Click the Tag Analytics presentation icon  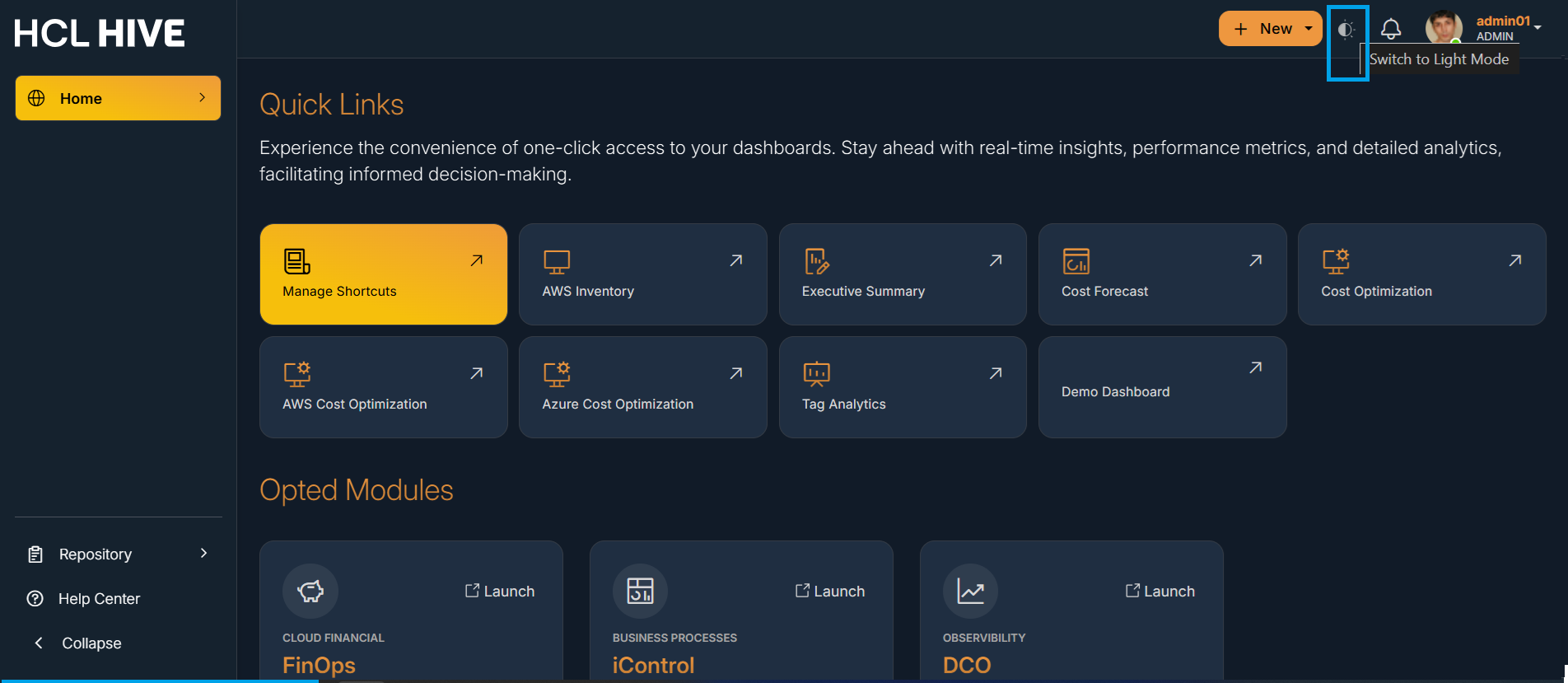point(816,374)
